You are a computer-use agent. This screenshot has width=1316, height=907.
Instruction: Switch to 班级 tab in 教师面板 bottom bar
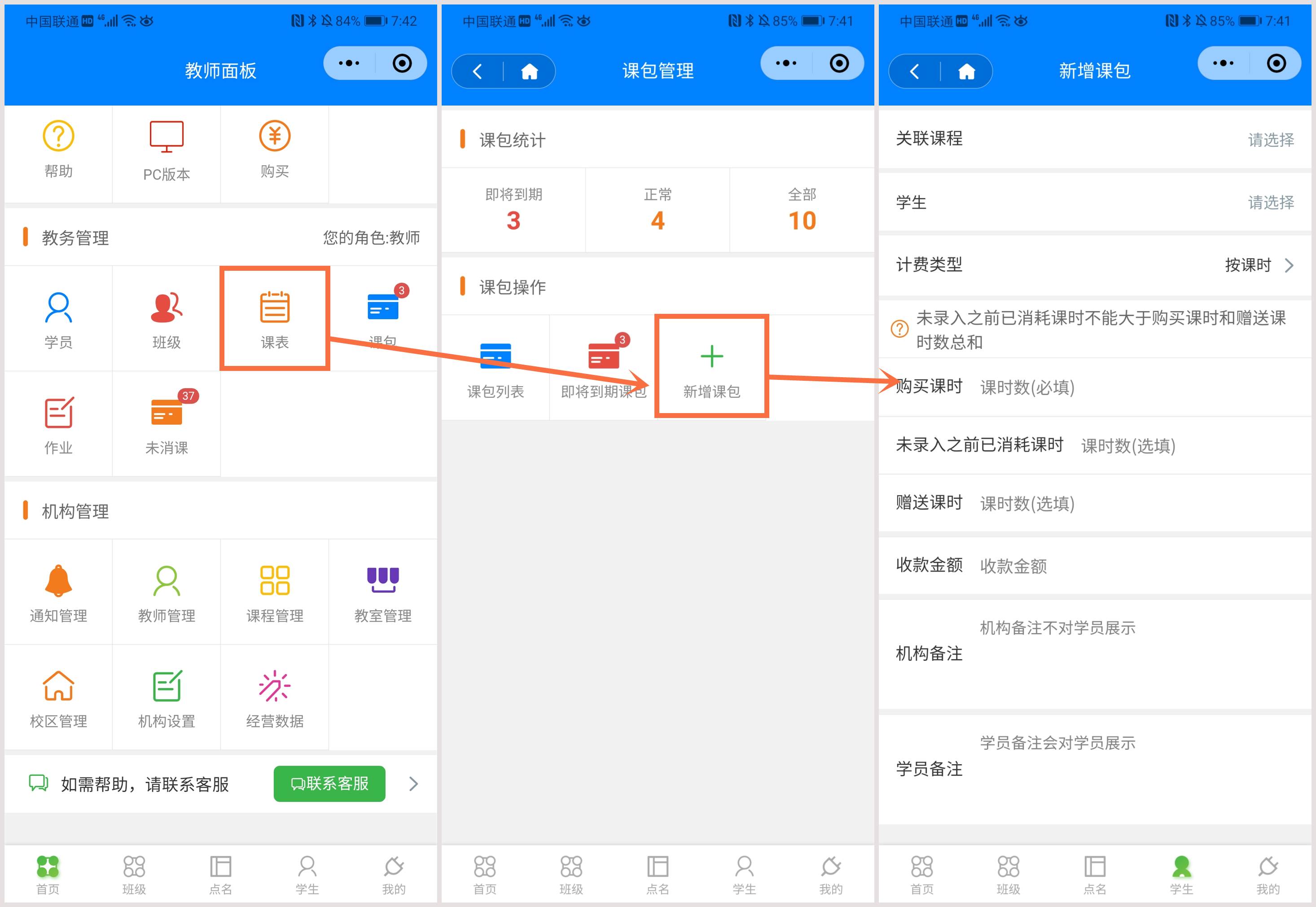tap(134, 875)
